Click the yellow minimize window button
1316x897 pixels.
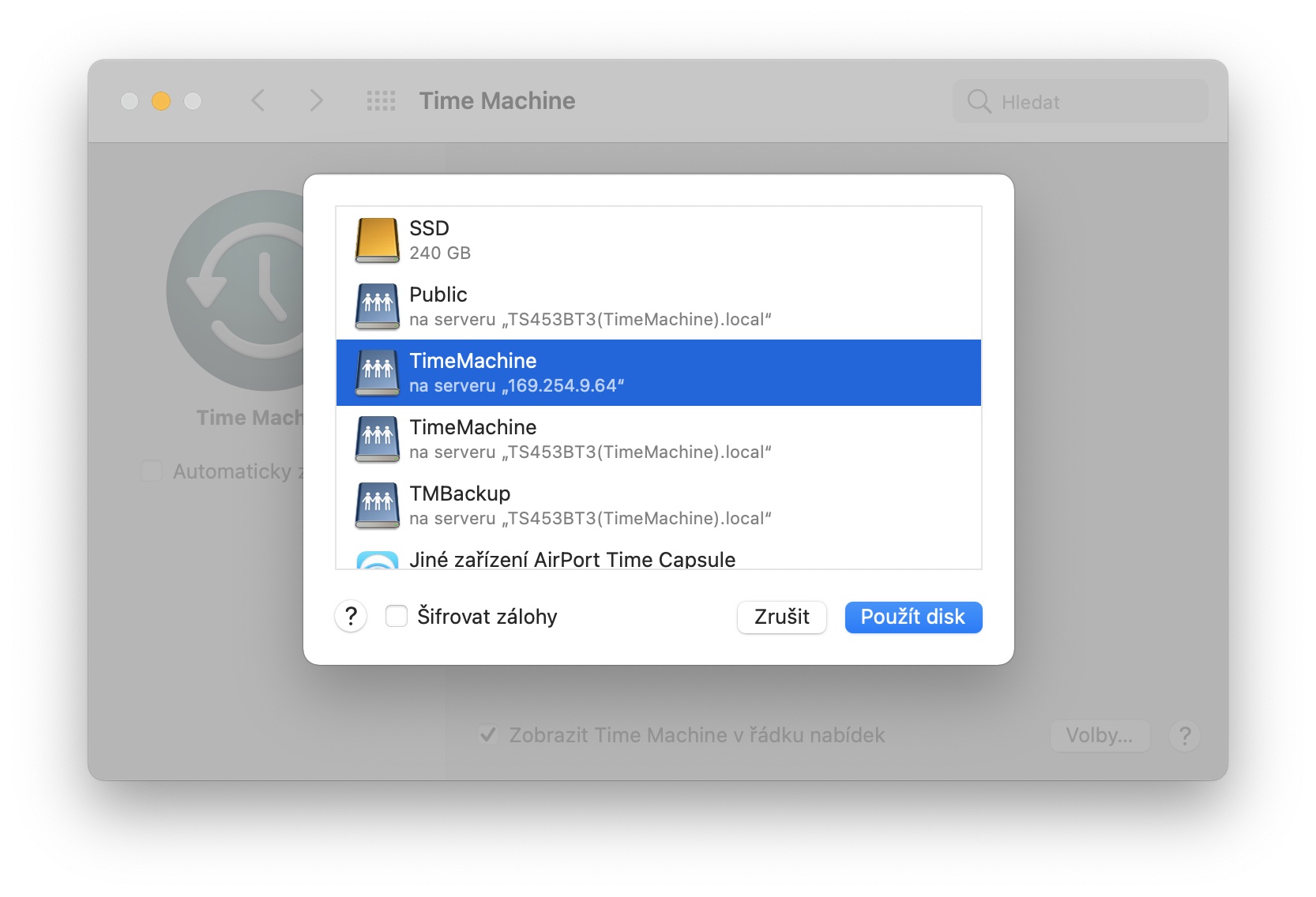(x=161, y=101)
